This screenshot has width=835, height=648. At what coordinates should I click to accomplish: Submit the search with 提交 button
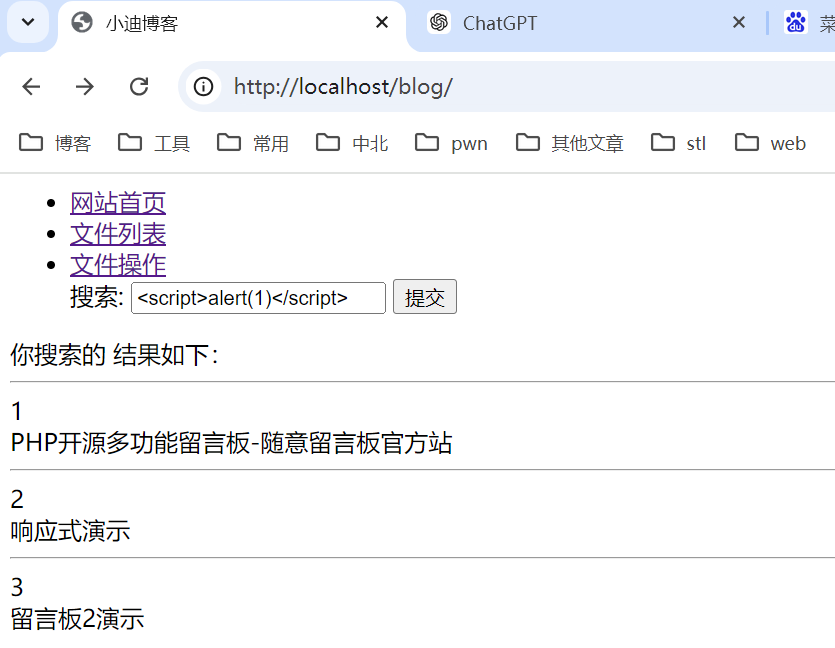point(424,297)
